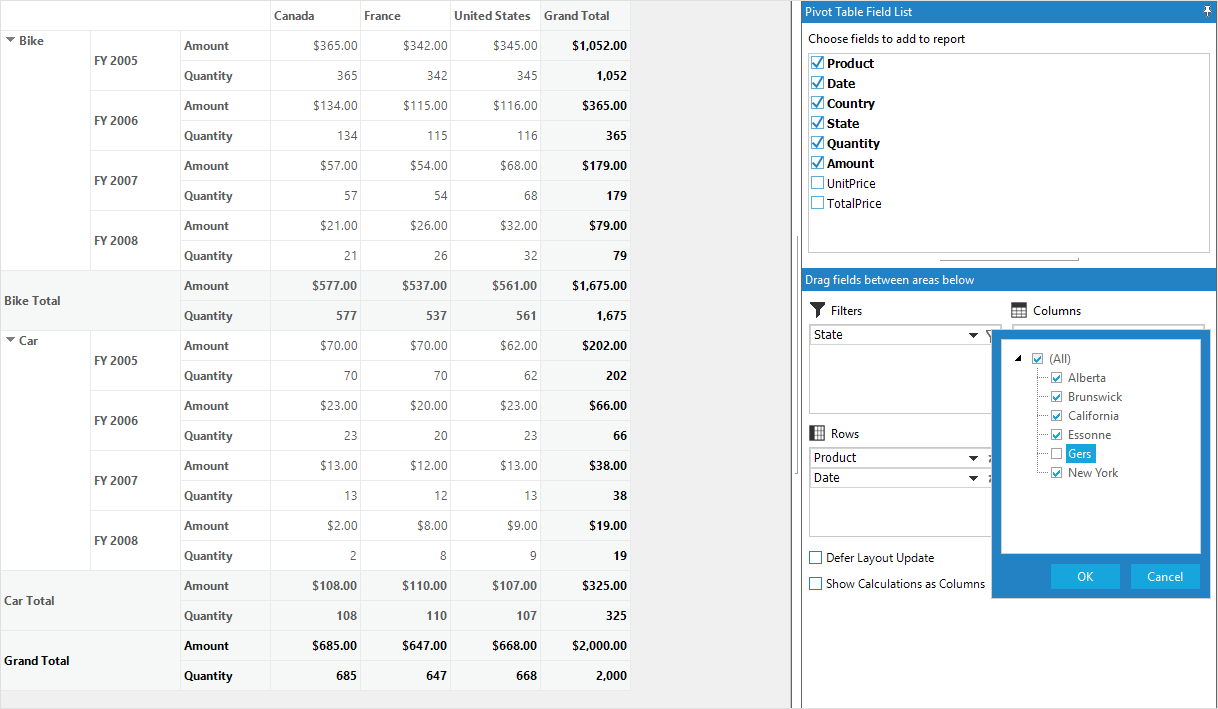Viewport: 1218px width, 709px height.
Task: Click the New York item label
Action: point(1093,473)
